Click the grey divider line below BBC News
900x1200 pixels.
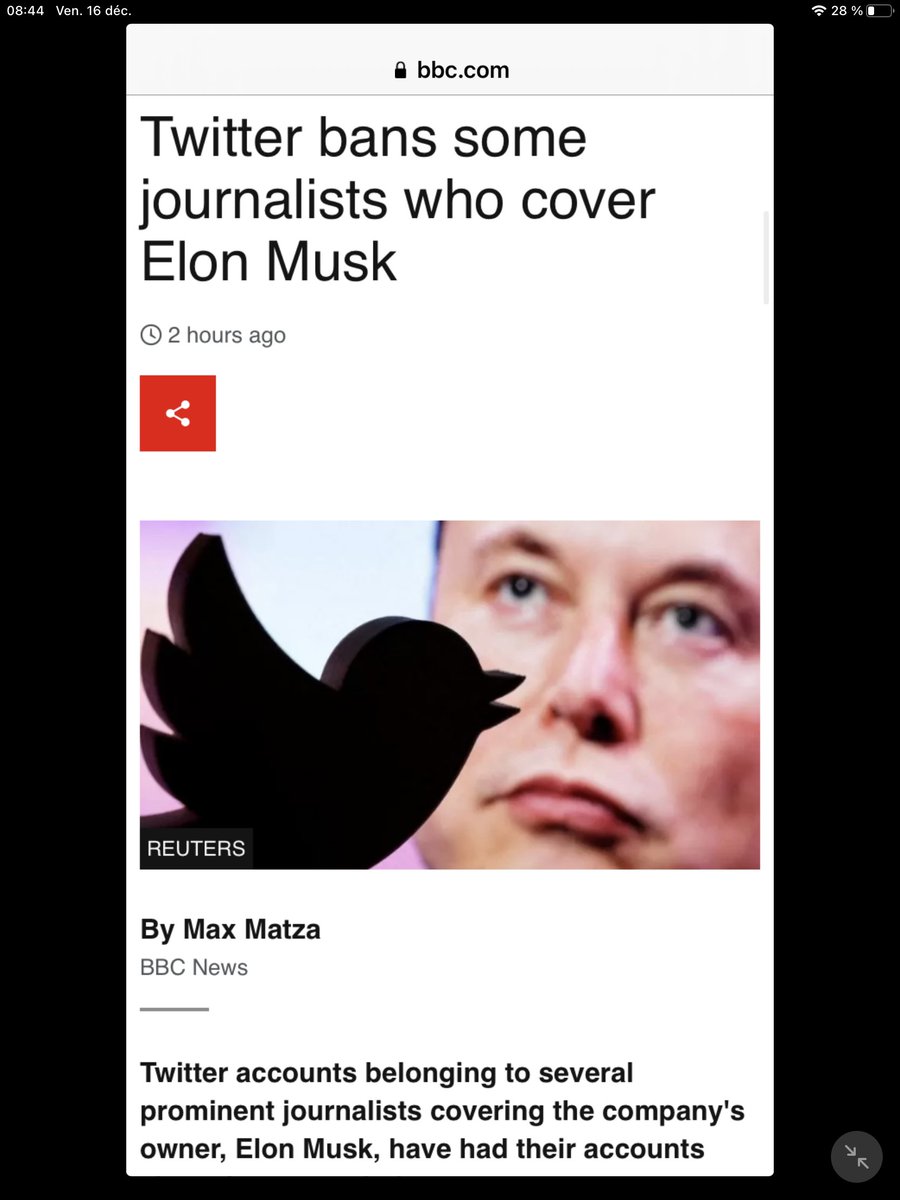[174, 1009]
